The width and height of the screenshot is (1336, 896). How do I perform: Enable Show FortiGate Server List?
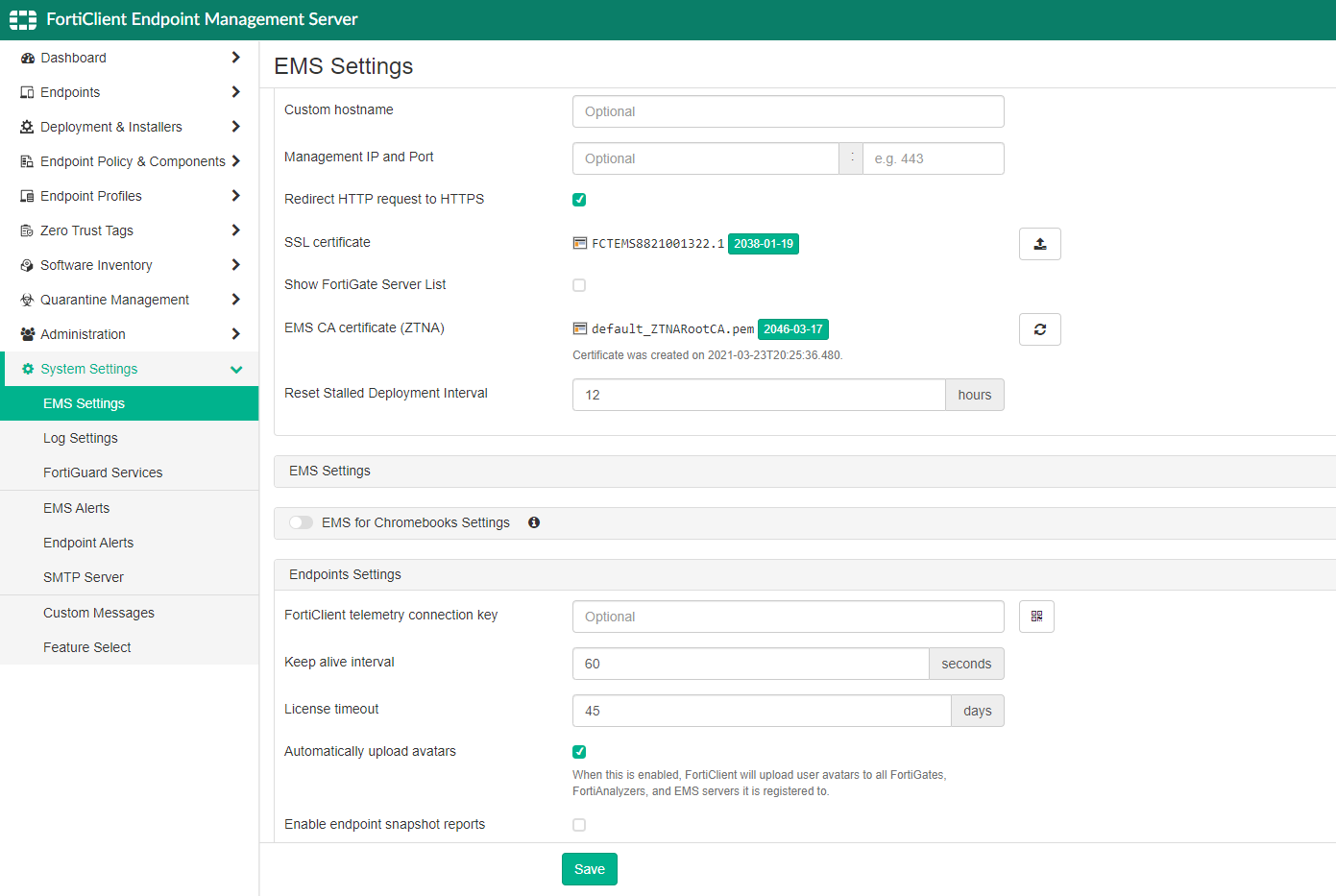point(578,284)
